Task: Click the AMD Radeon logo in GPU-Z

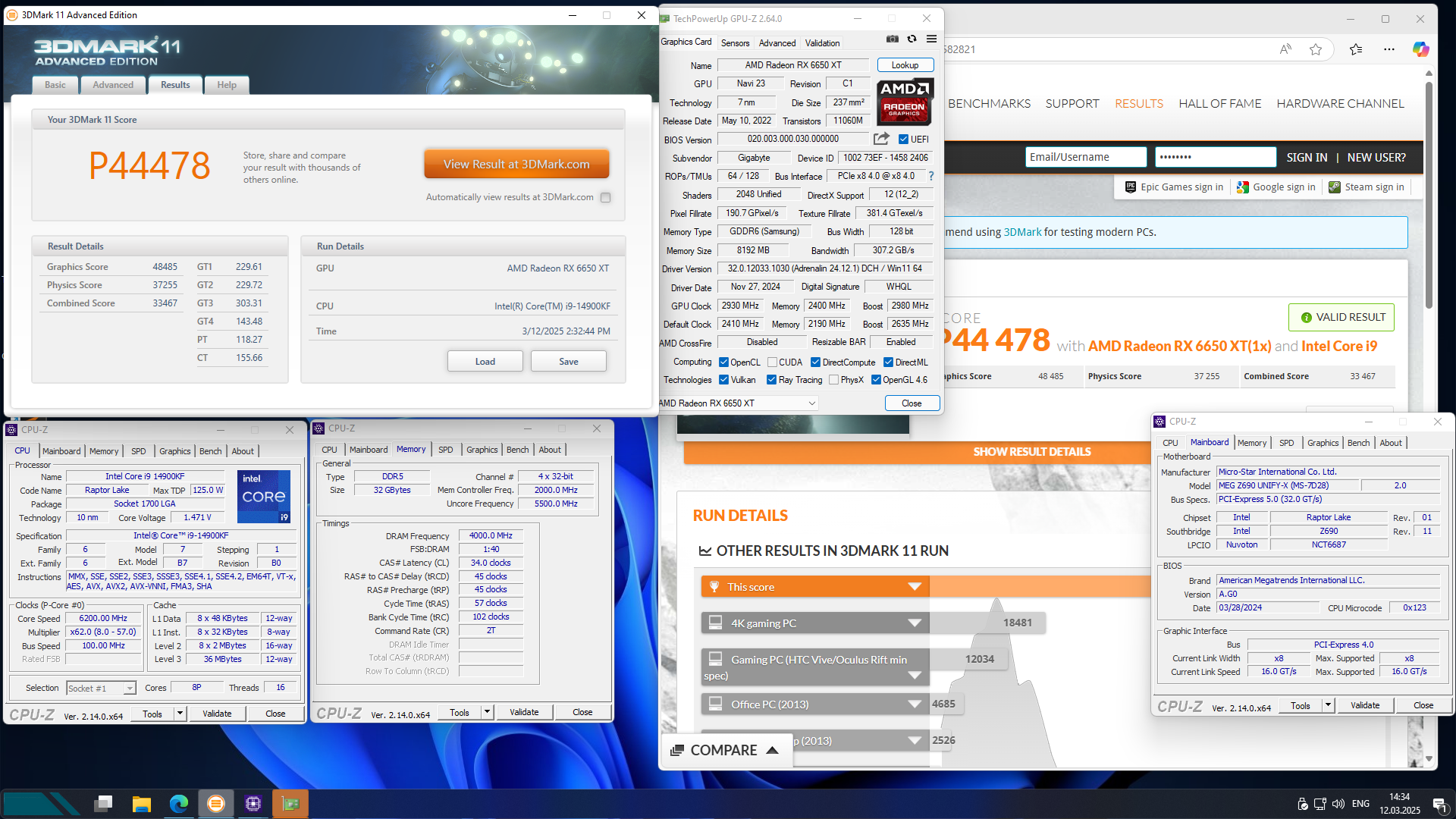Action: [x=905, y=102]
